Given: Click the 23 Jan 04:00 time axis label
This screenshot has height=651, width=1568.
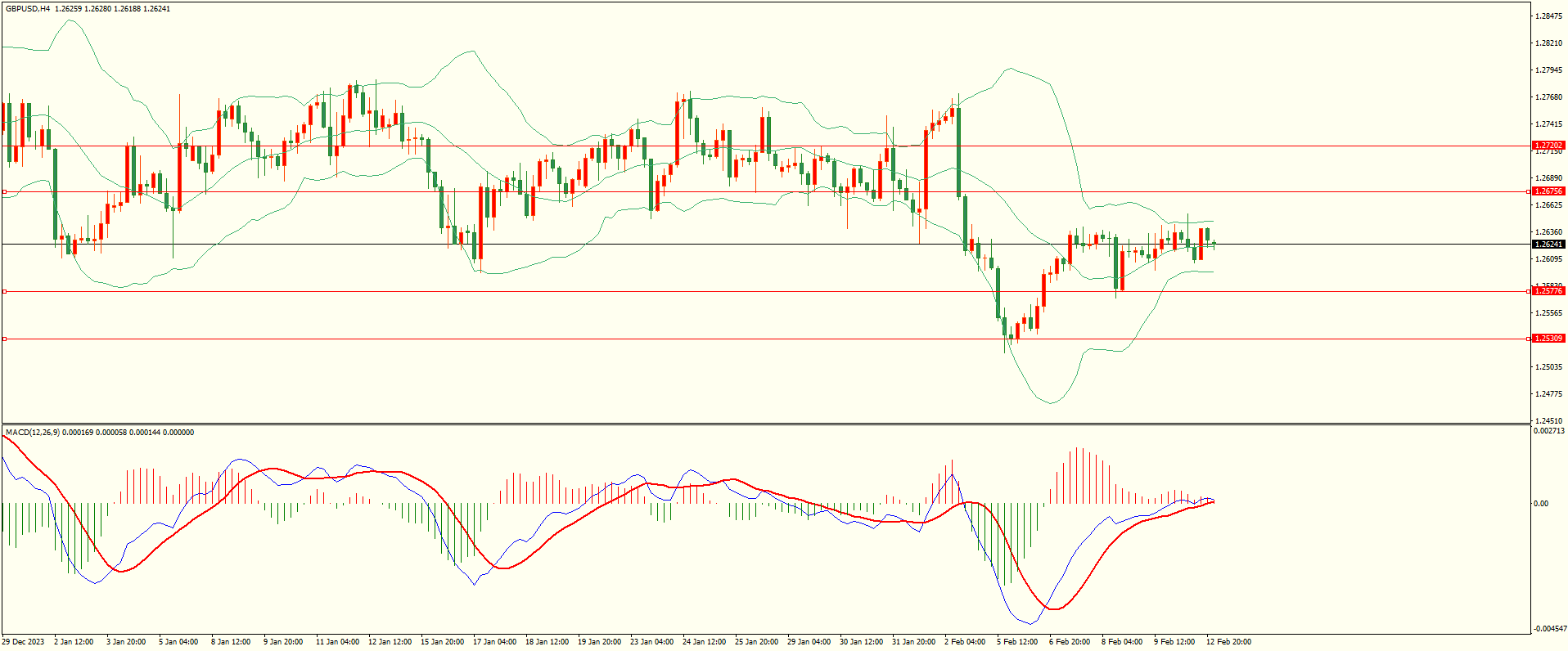Looking at the screenshot, I should pos(651,642).
